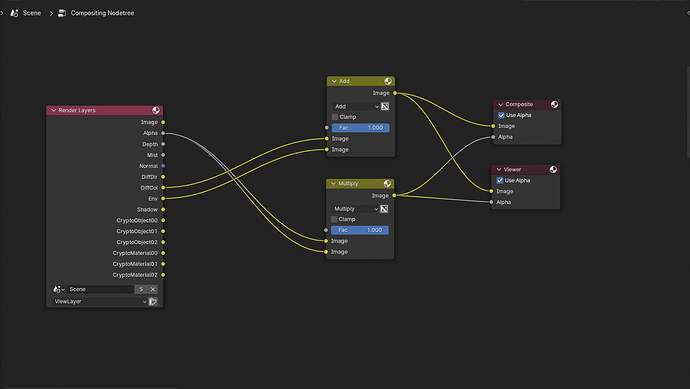The image size is (690, 389).
Task: Click Fac slider on Add node
Action: [360, 128]
